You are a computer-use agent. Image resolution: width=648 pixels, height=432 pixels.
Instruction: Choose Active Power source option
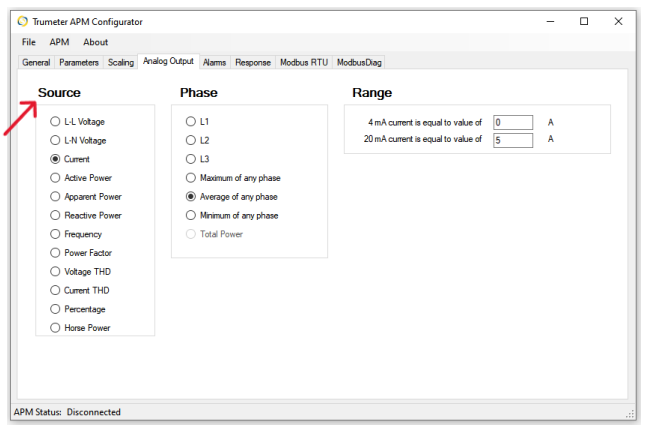pos(81,178)
